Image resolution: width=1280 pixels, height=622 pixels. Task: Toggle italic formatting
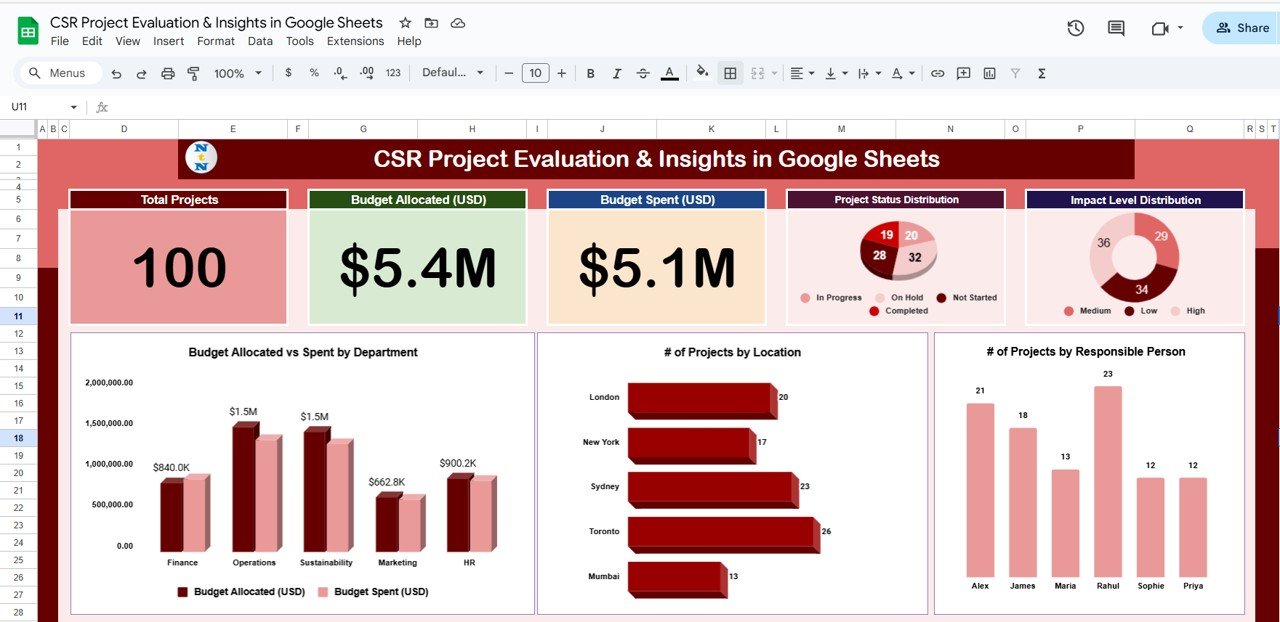pos(616,73)
